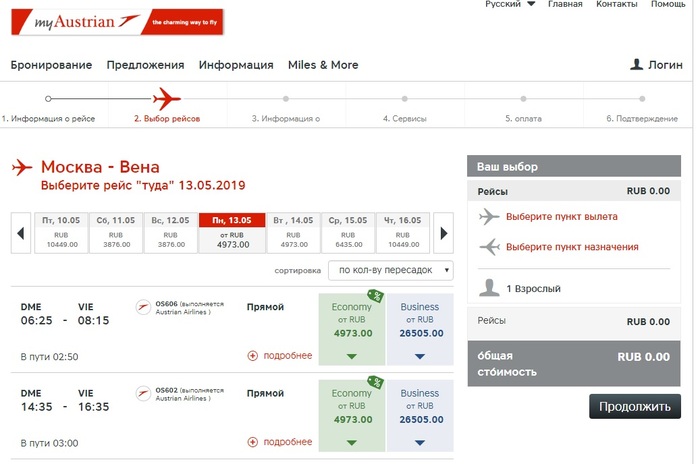Click the departure plane icon in Ваш выбор
The width and height of the screenshot is (700, 464).
[489, 216]
